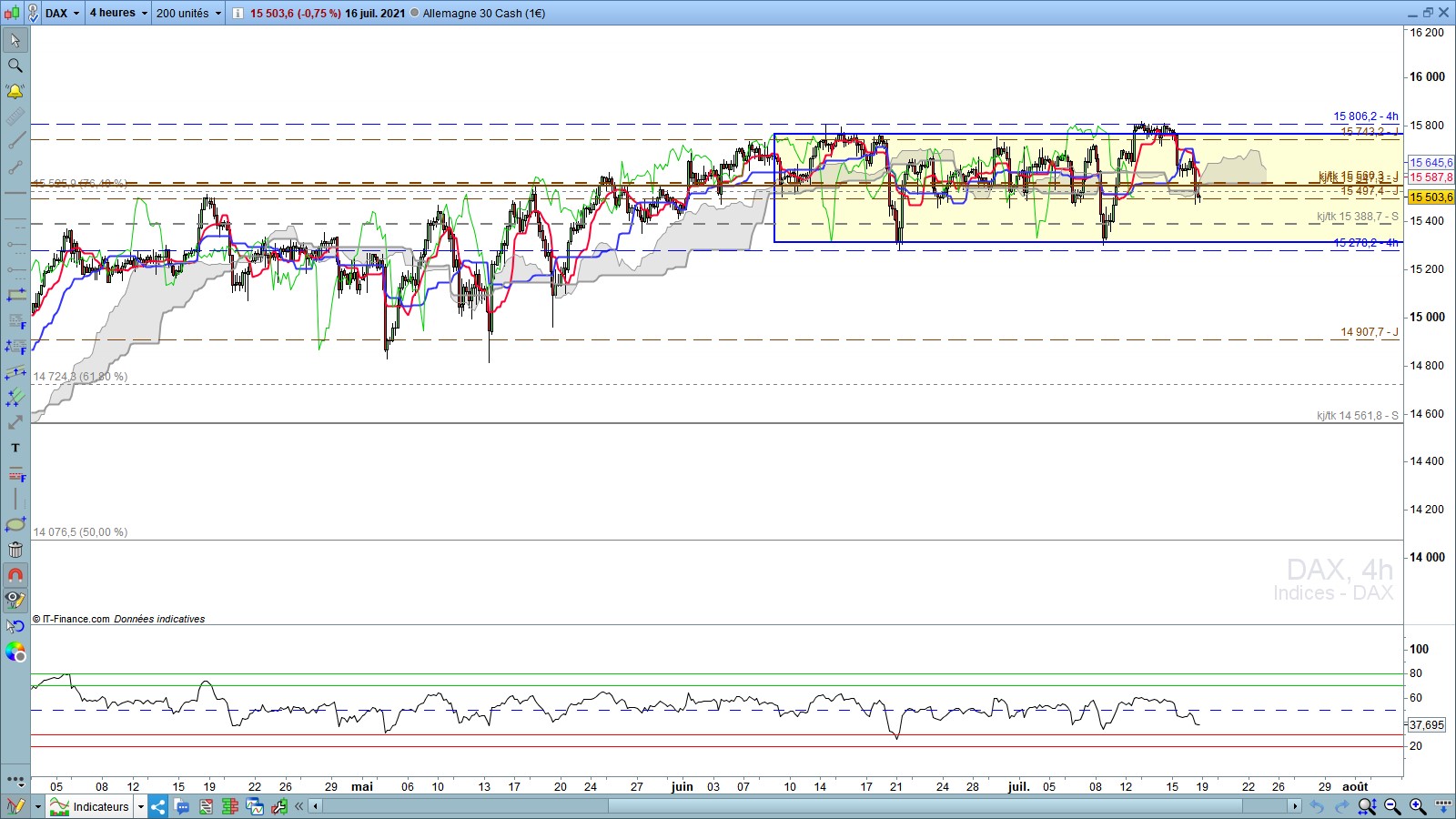Click the candlestick chart style icon
The width and height of the screenshot is (1456, 819).
coord(11,13)
